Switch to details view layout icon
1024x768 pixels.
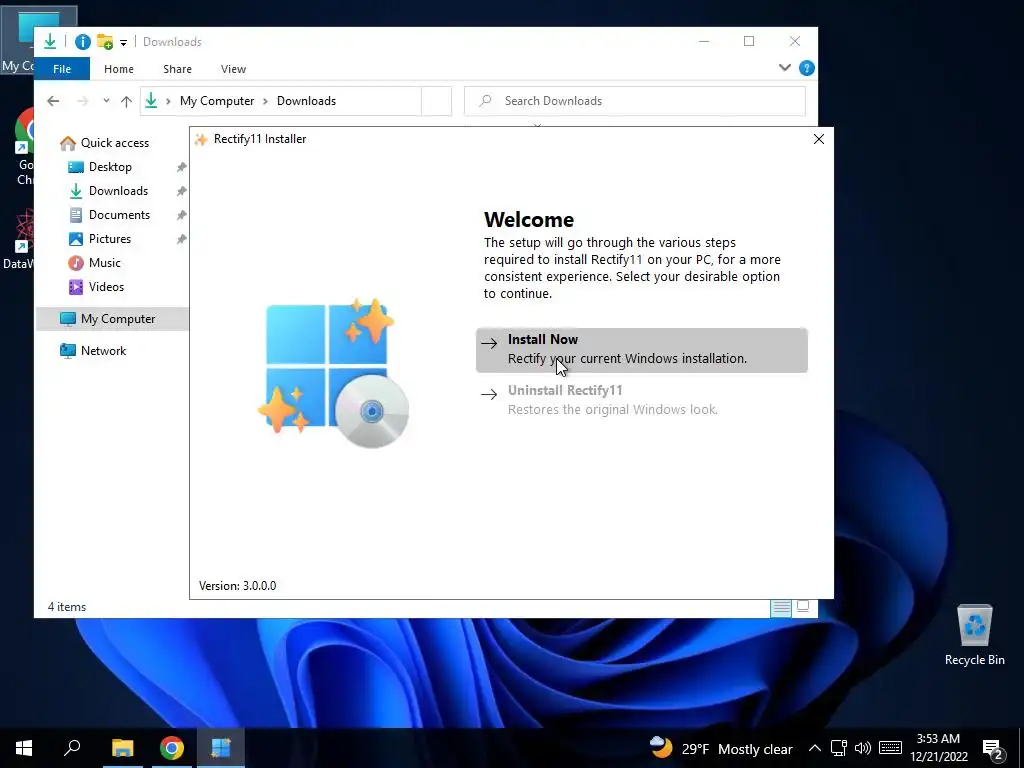coord(780,608)
